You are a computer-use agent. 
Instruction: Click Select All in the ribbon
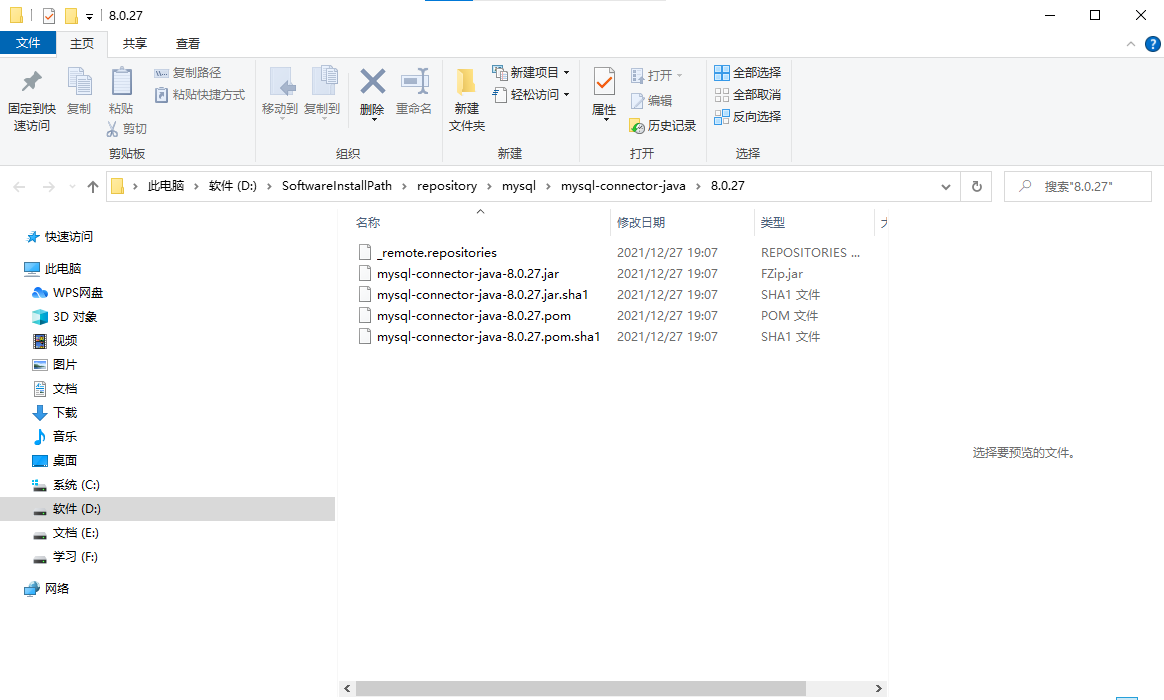748,73
